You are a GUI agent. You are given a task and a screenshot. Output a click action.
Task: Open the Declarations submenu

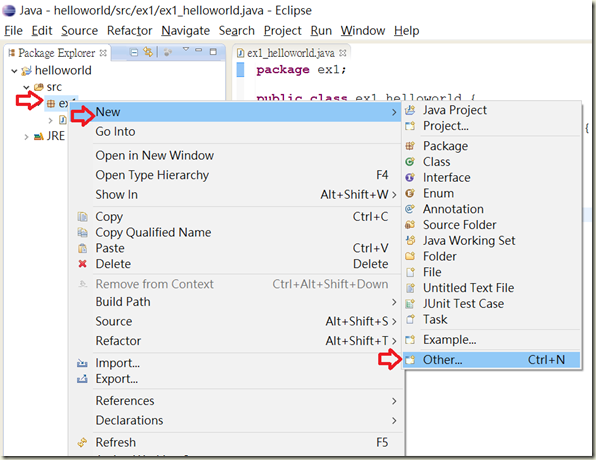coord(236,420)
